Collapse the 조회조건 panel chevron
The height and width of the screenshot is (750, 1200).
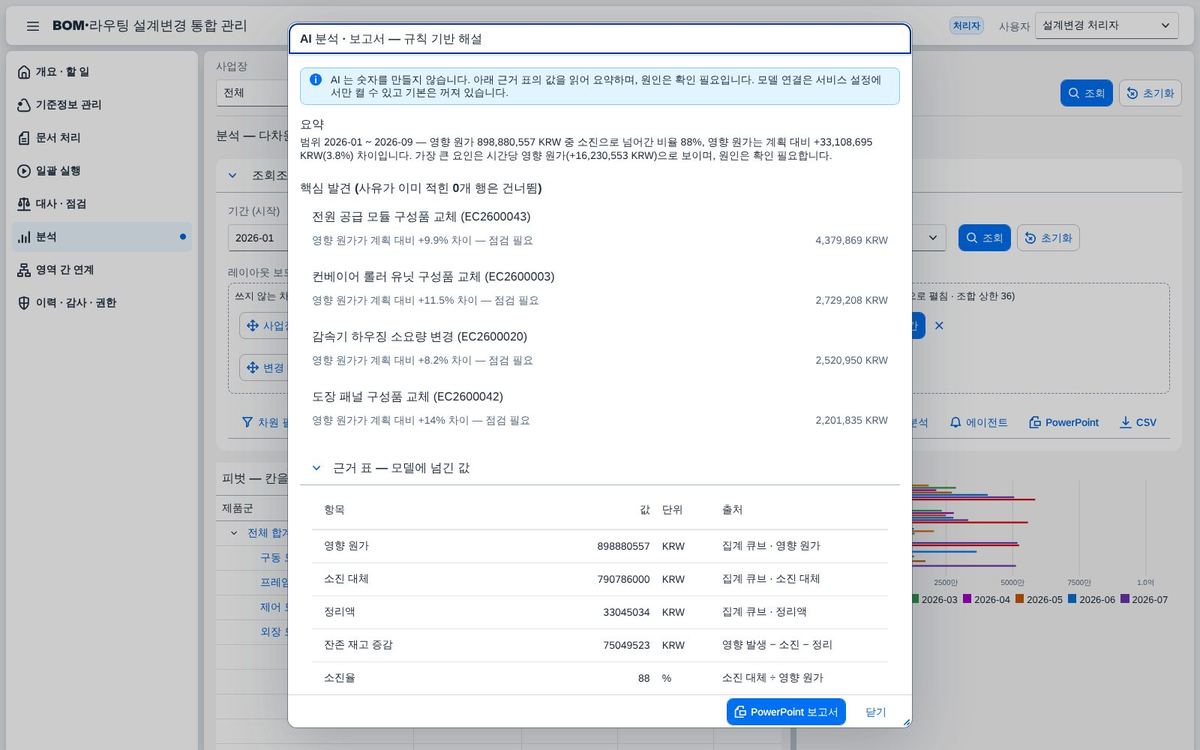[233, 175]
